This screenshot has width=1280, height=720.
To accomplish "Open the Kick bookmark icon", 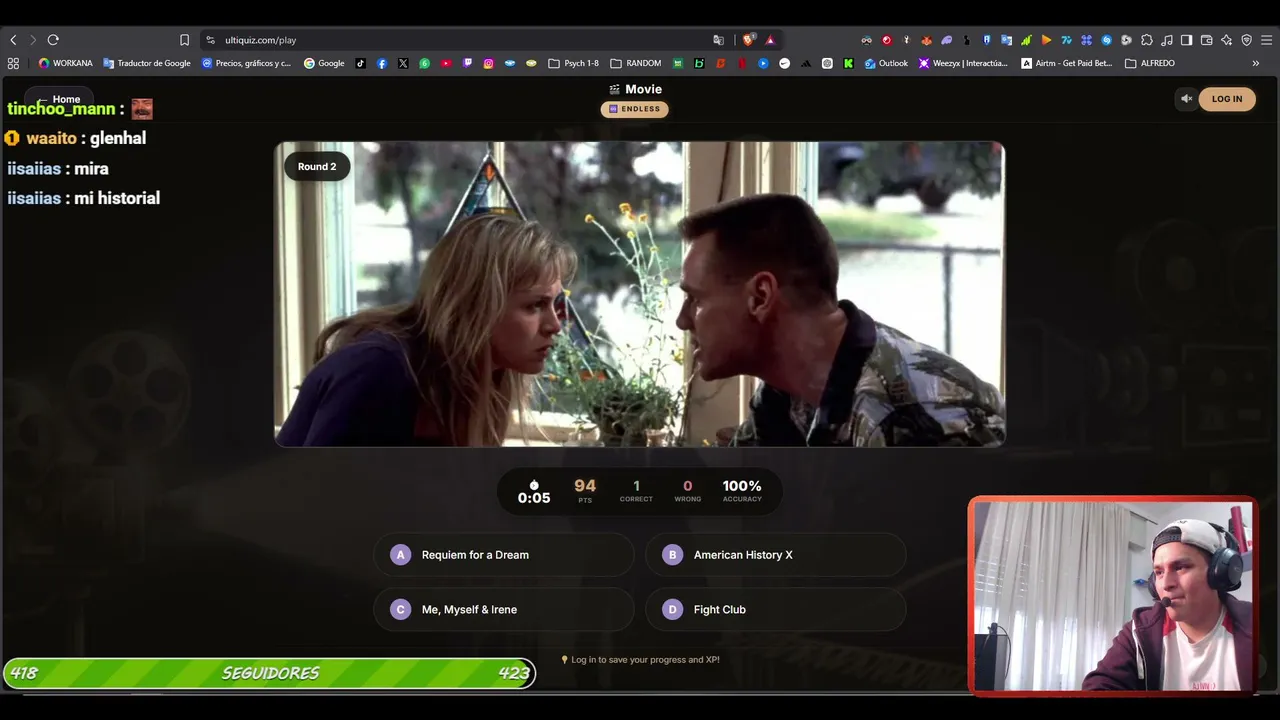I will tap(848, 63).
